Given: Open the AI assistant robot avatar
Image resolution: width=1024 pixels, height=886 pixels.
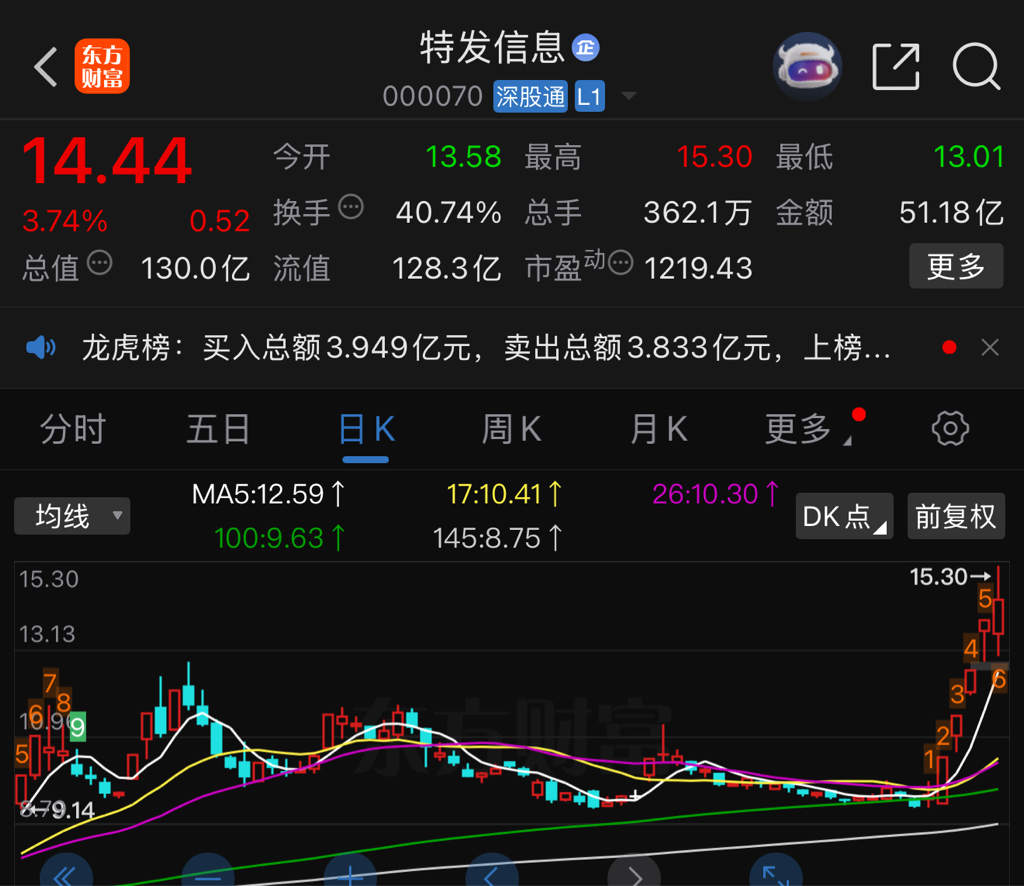Looking at the screenshot, I should coord(807,67).
